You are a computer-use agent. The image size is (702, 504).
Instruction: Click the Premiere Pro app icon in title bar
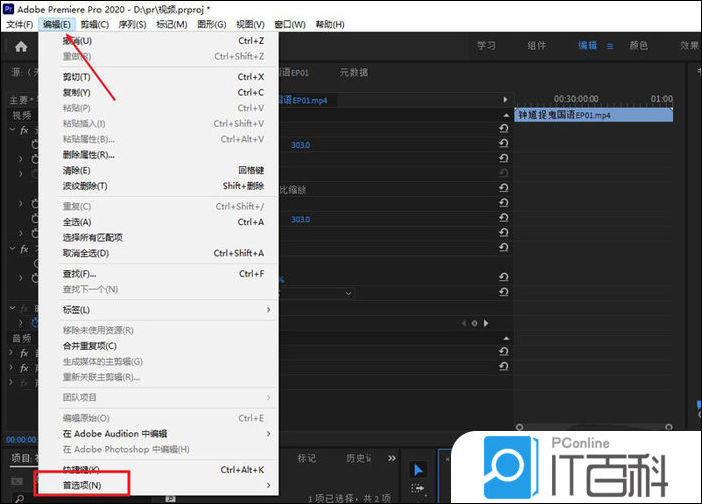pyautogui.click(x=8, y=8)
